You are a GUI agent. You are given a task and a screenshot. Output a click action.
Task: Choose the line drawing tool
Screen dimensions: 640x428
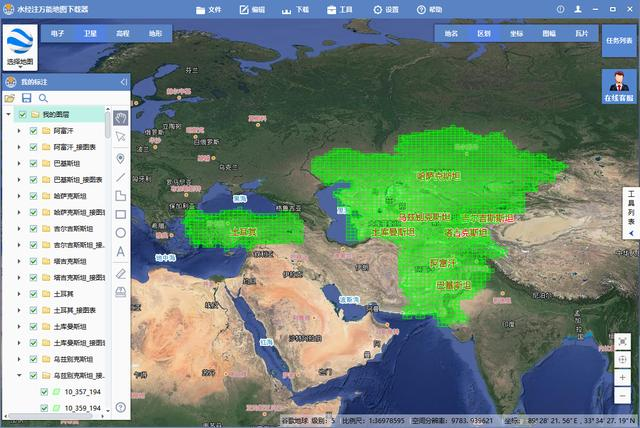tap(120, 177)
